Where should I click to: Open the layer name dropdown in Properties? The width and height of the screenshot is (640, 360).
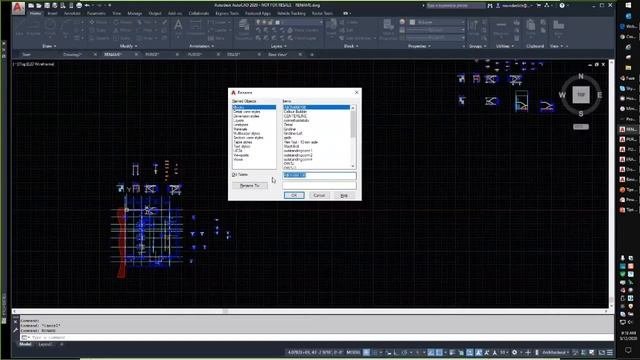coord(437,22)
